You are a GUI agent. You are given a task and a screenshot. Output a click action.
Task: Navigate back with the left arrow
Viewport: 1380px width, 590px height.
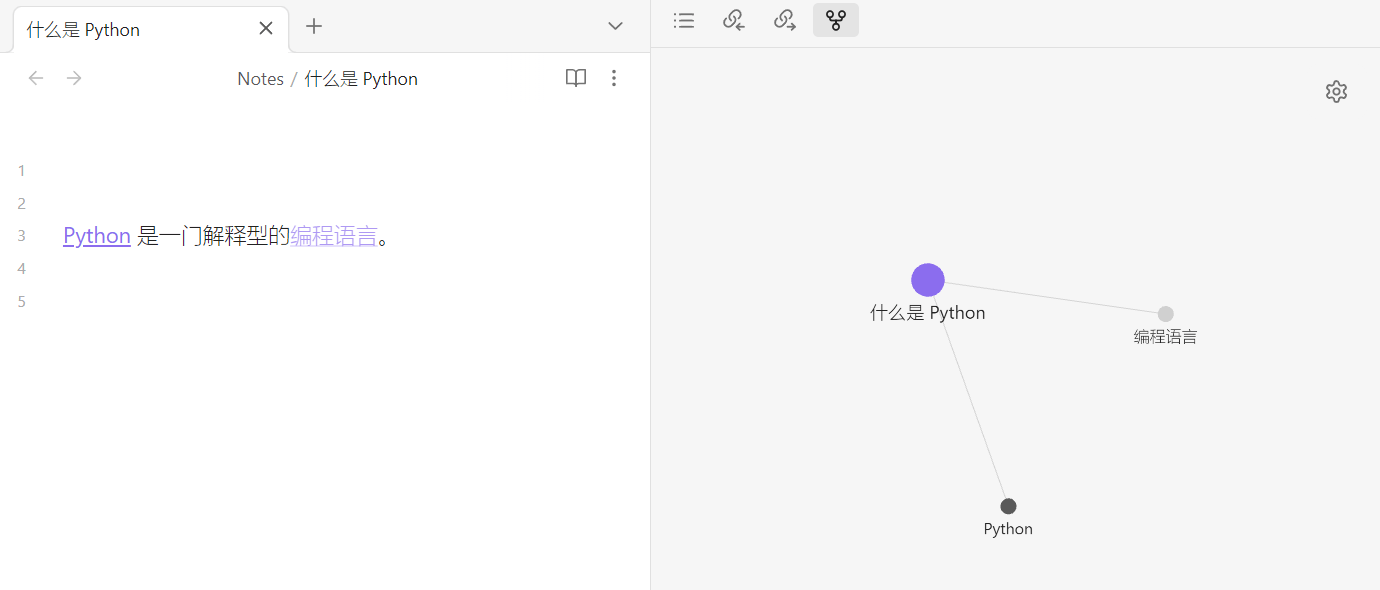tap(36, 78)
